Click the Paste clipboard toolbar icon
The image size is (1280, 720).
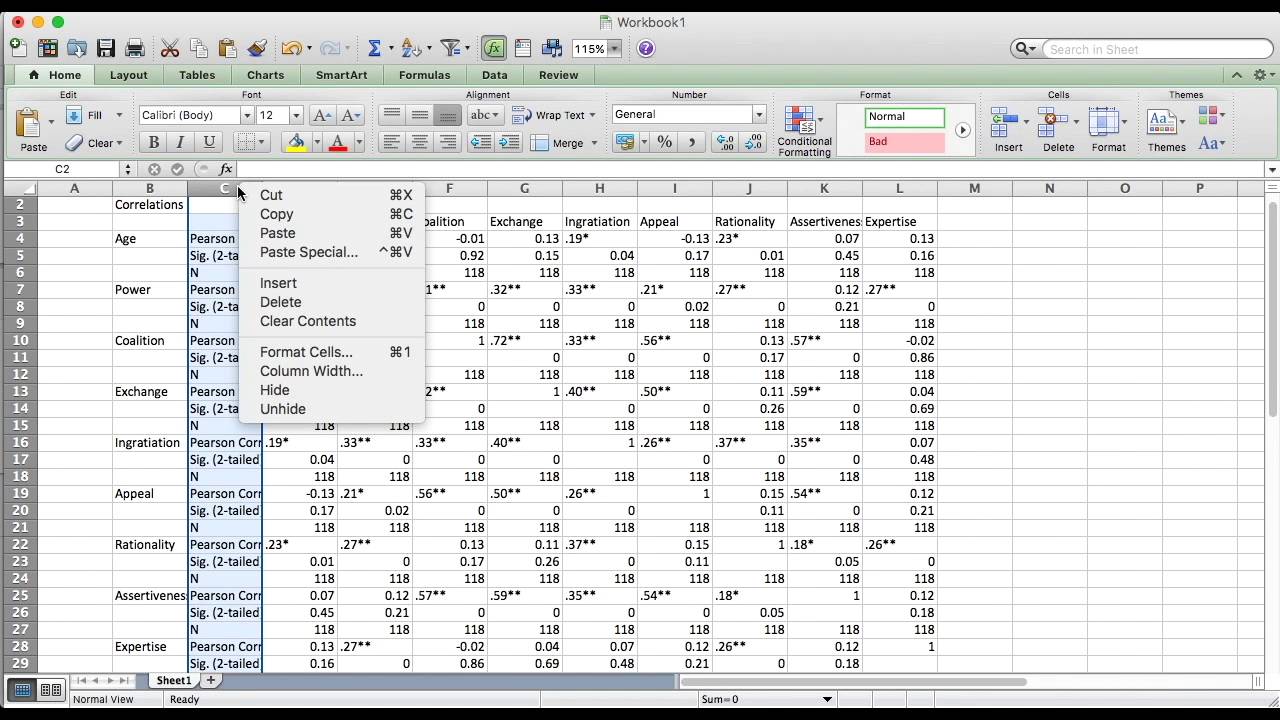point(228,48)
